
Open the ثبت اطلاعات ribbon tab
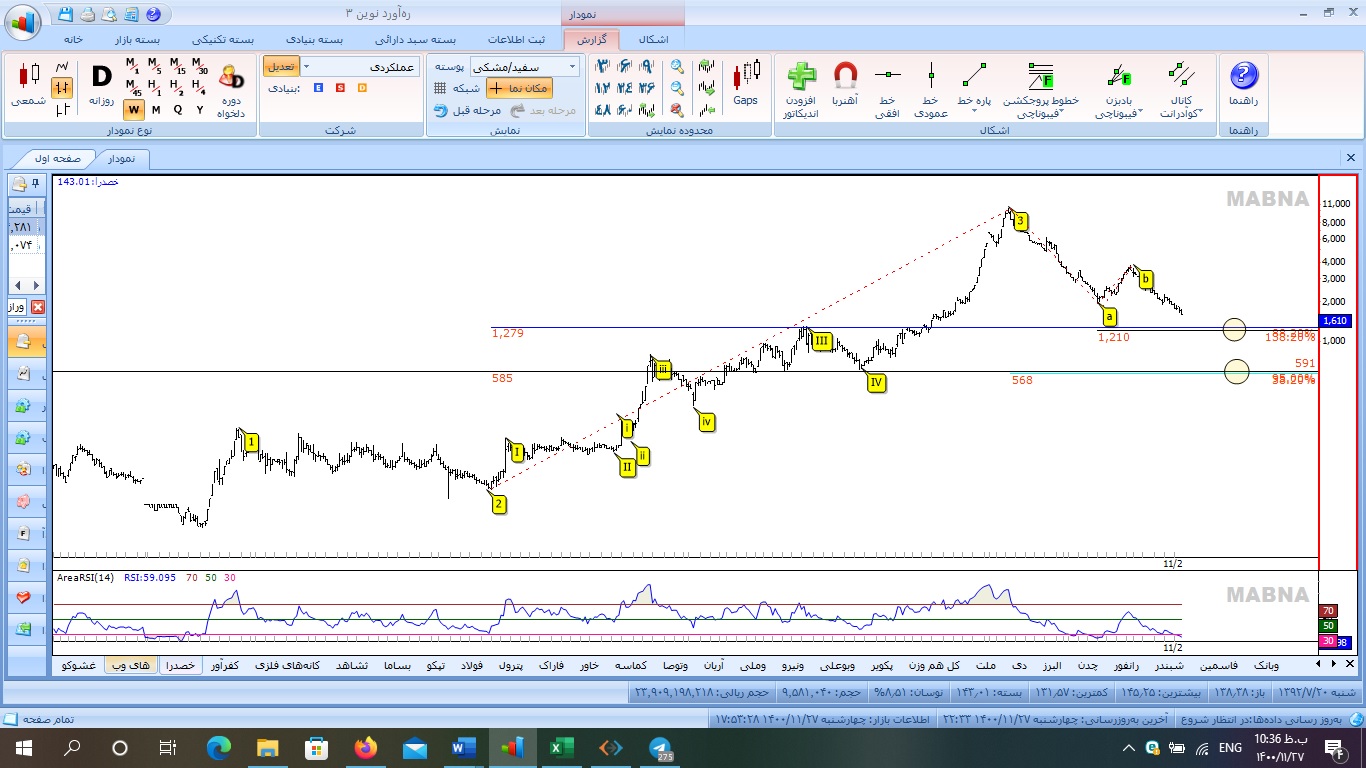point(517,39)
